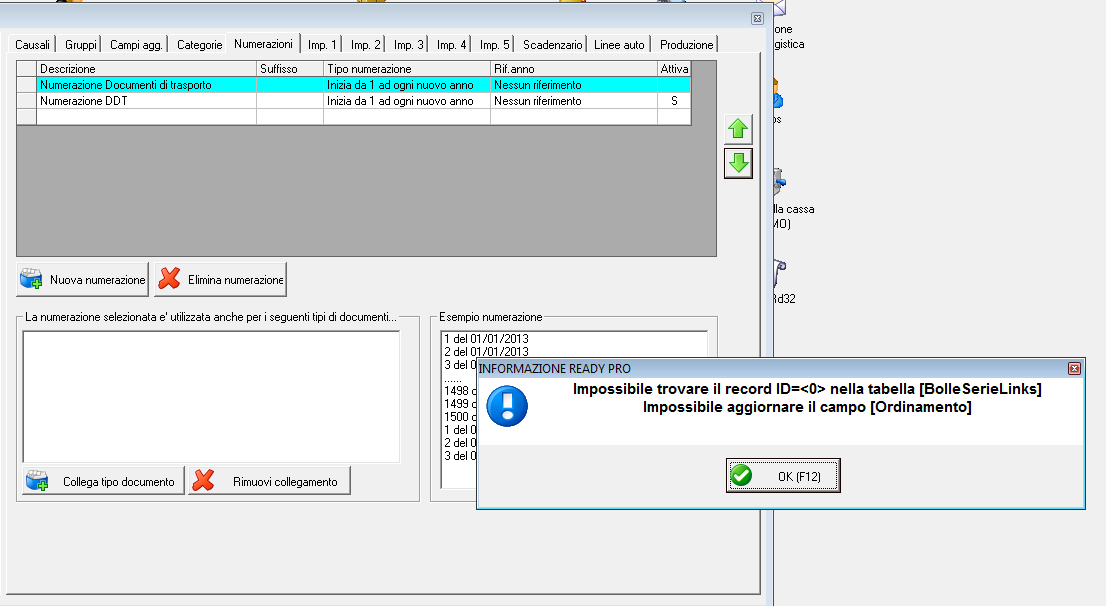Open the Imp. 3 tab
Viewport: 1106px width, 606px height.
[408, 44]
